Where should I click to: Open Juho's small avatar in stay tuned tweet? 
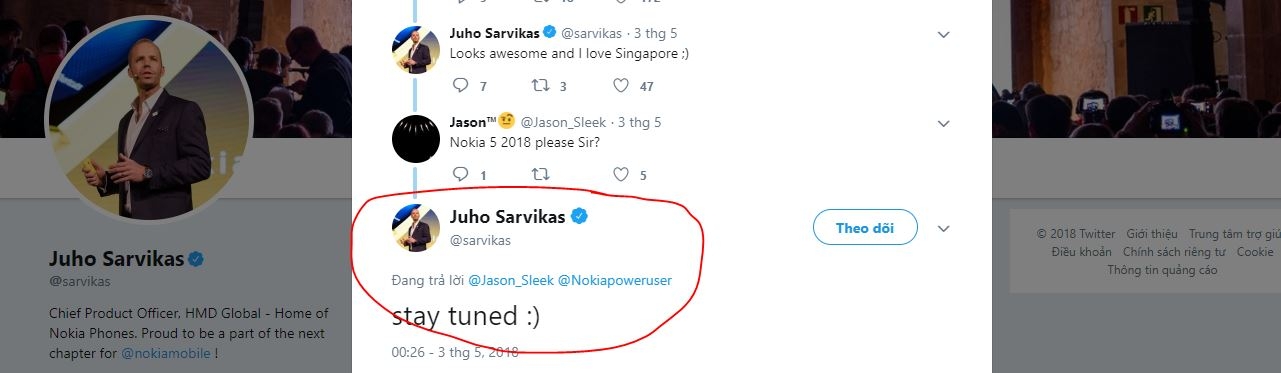click(415, 228)
